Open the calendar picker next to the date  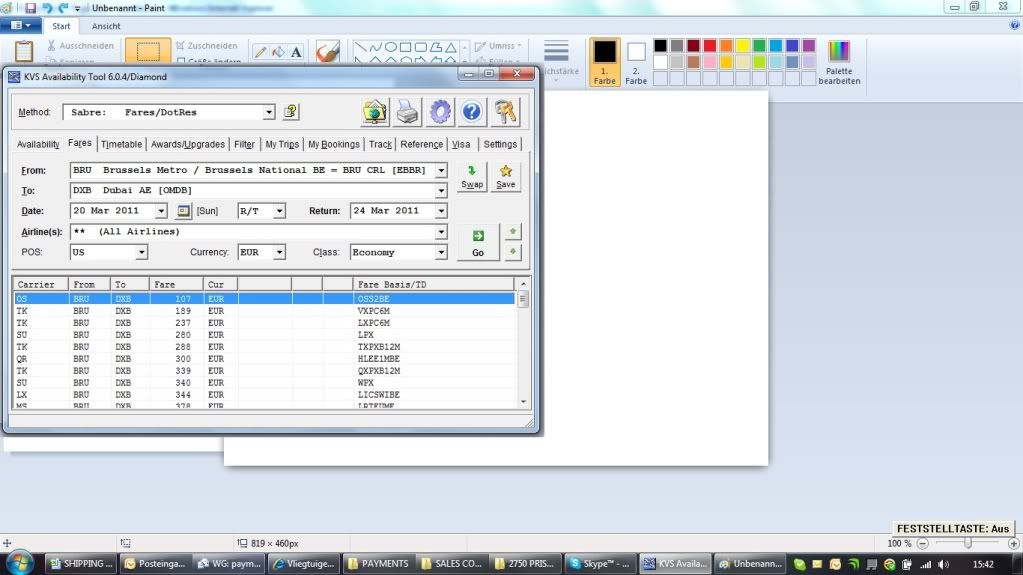click(183, 211)
